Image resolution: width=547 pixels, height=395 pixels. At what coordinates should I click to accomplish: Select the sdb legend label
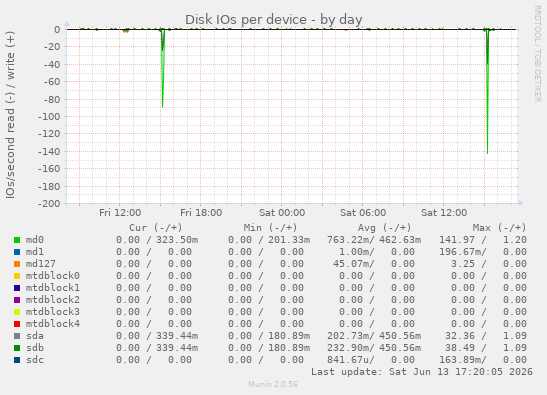(x=35, y=348)
